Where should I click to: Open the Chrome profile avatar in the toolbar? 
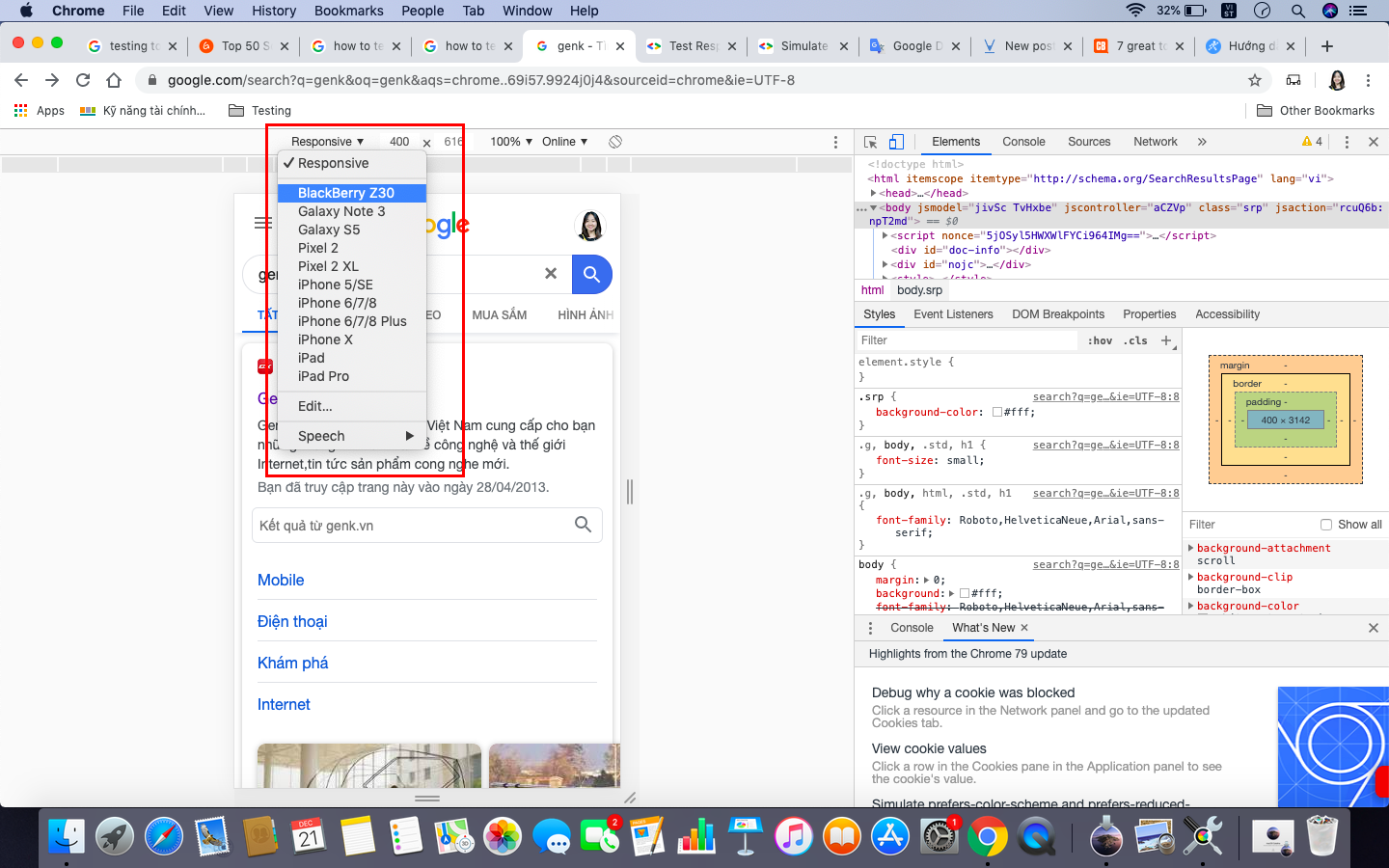click(x=1337, y=80)
